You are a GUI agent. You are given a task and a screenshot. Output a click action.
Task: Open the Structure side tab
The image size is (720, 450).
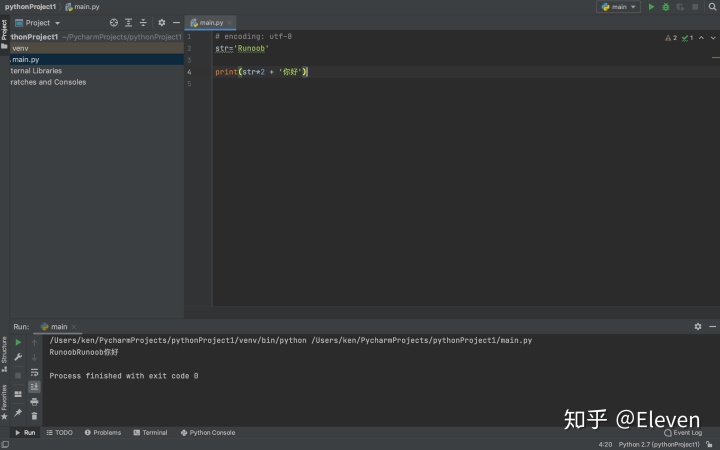point(5,354)
